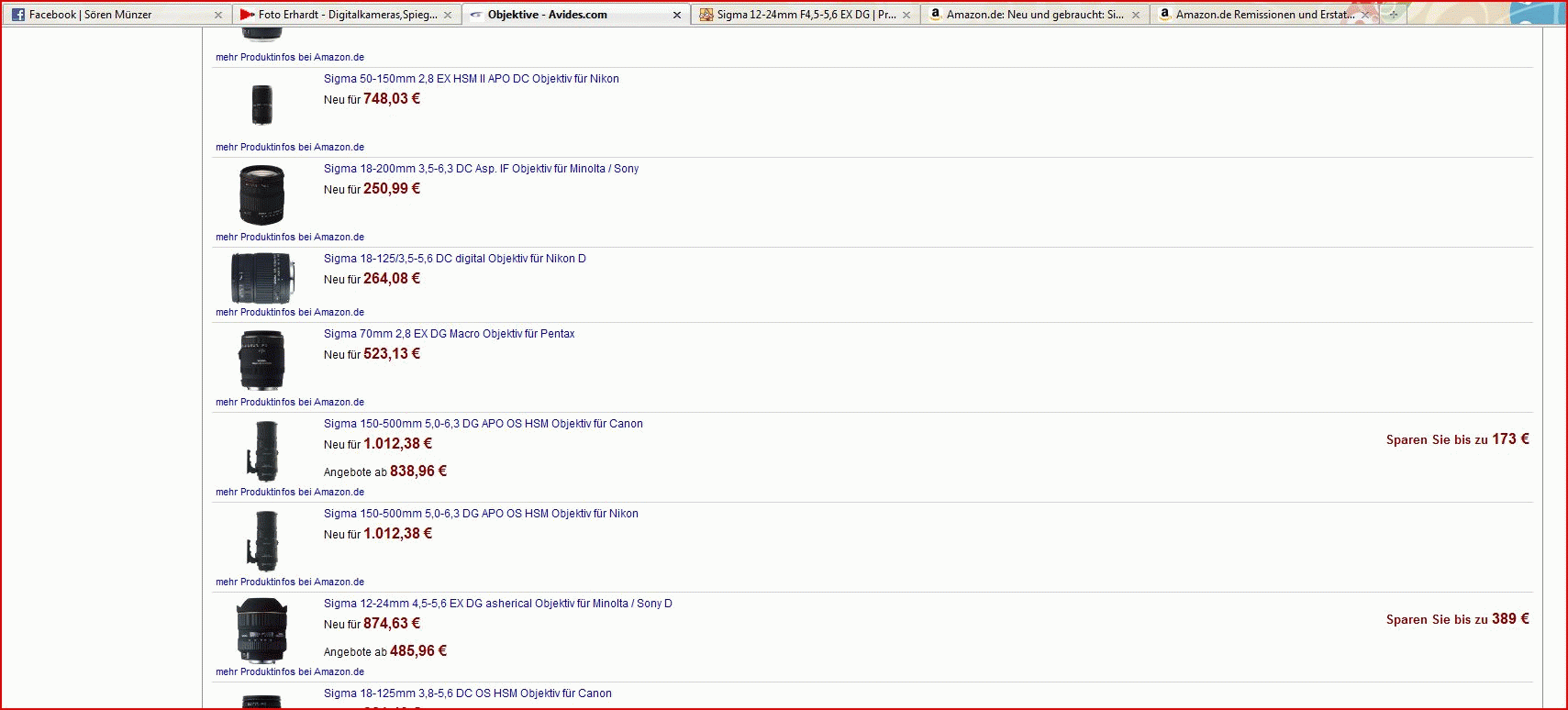Close the Sigma 12-24mm F4,5-5,6 tab
Image resolution: width=1568 pixels, height=710 pixels.
click(906, 15)
